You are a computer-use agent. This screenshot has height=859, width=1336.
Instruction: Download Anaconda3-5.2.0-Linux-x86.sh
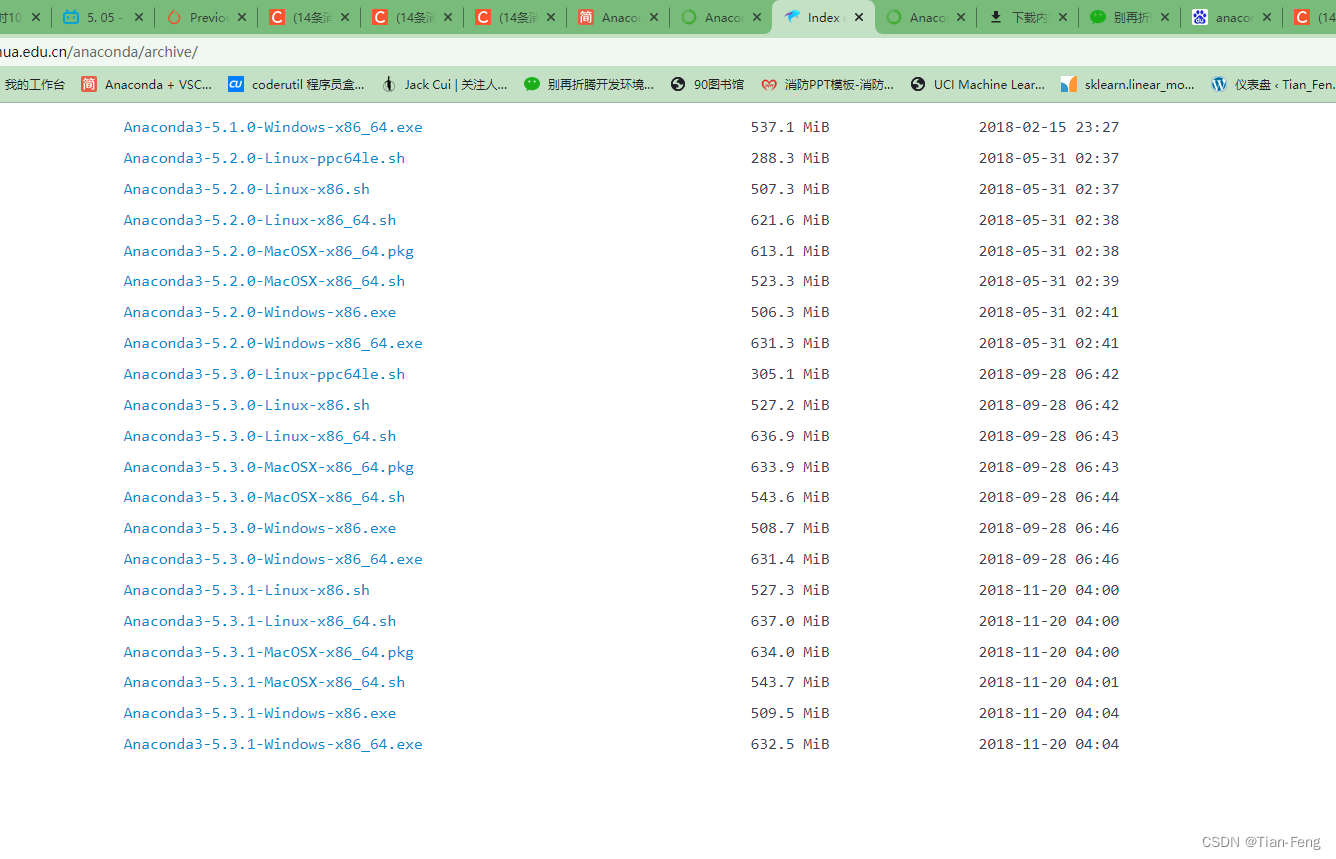click(x=246, y=189)
